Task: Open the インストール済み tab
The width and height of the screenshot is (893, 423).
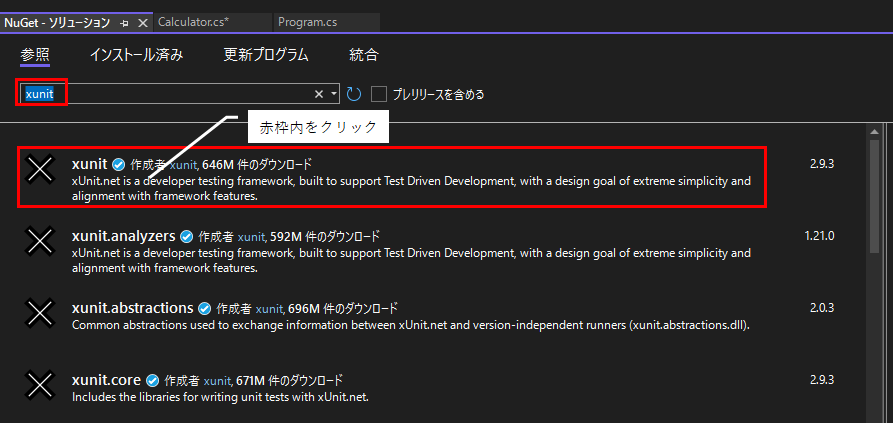Action: coord(137,55)
